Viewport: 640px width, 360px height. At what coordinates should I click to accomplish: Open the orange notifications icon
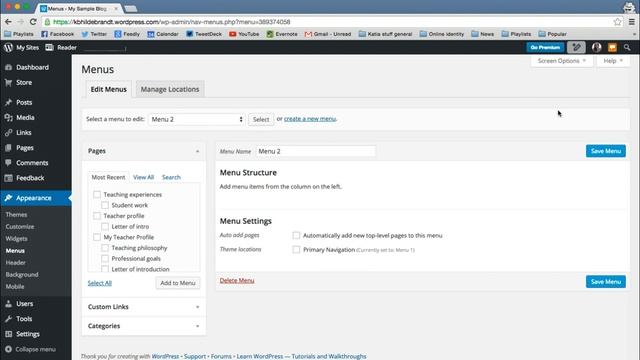[612, 47]
